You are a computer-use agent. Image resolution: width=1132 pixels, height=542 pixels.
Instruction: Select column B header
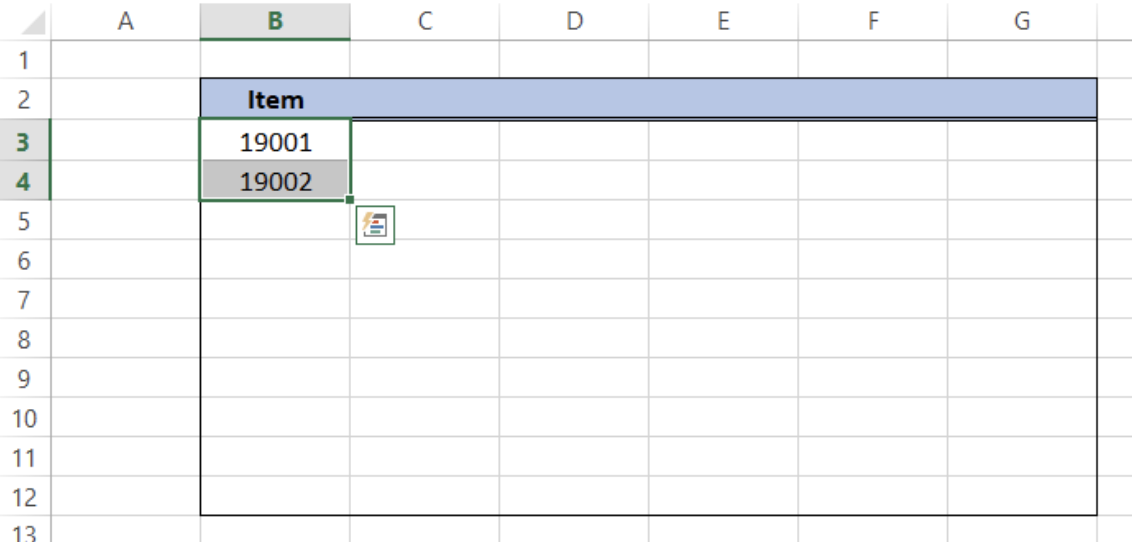[x=275, y=21]
